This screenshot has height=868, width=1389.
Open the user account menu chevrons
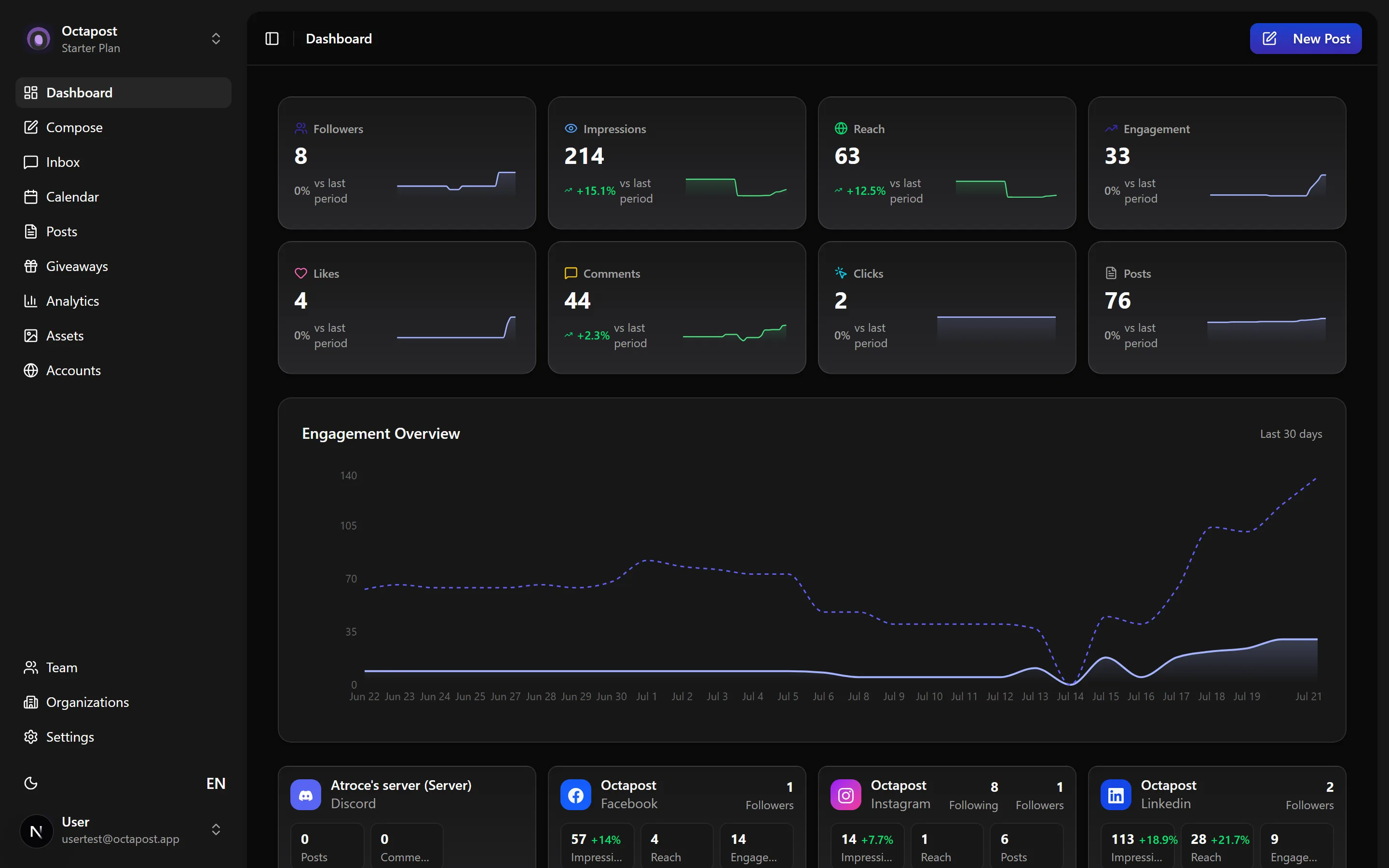216,829
